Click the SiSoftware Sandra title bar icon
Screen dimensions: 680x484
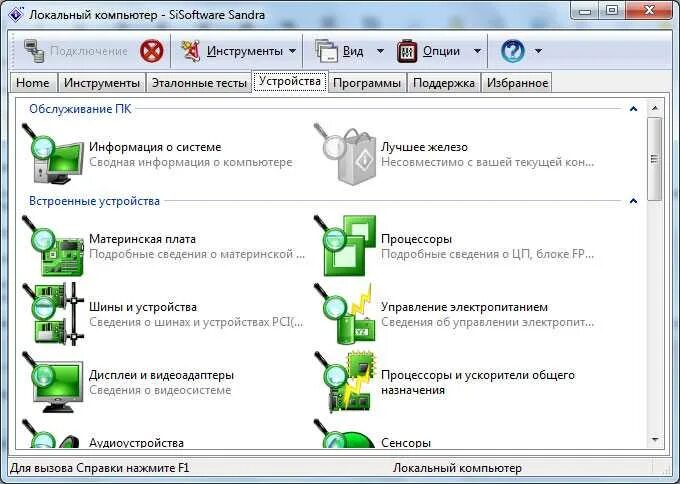pos(16,14)
